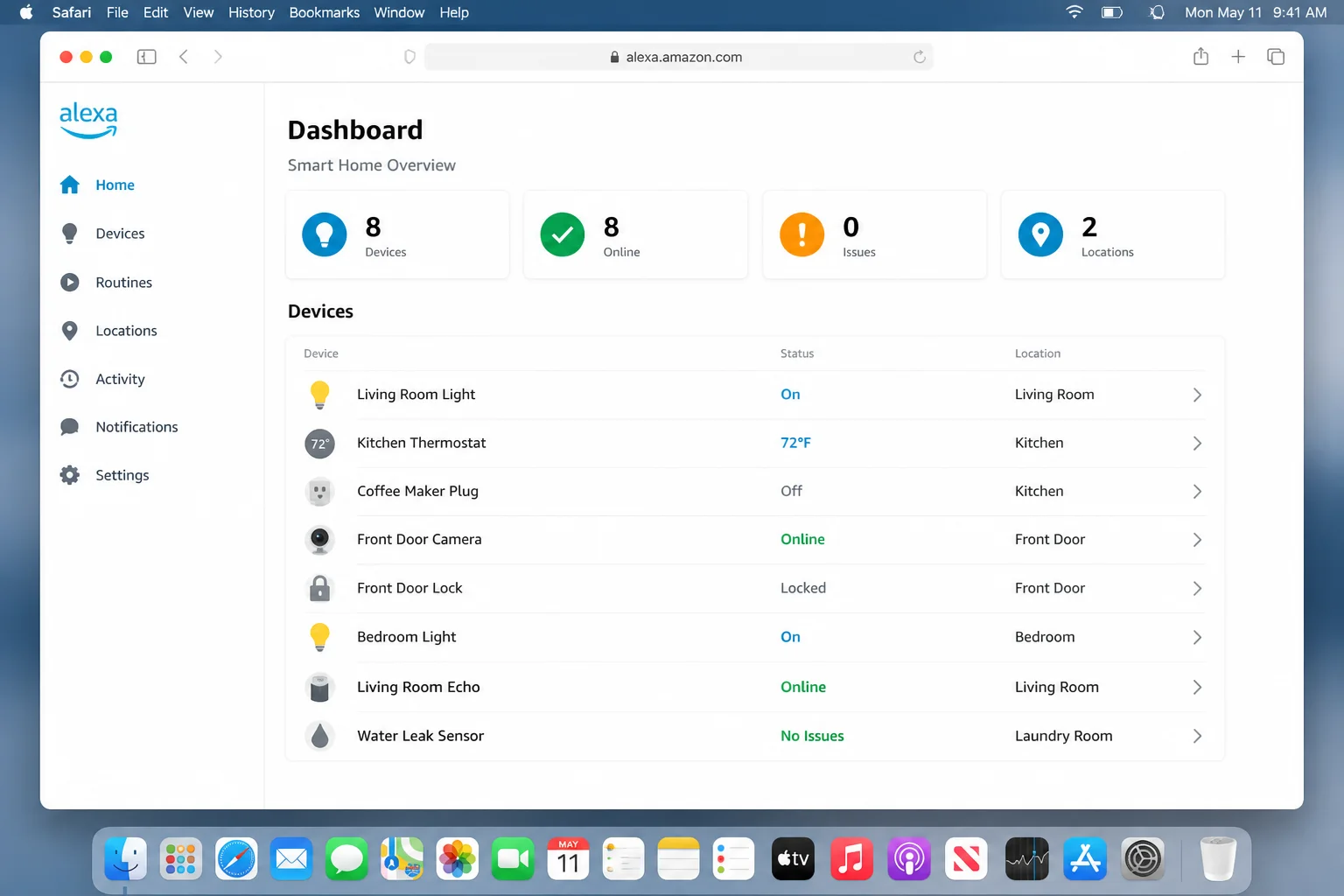Image resolution: width=1344 pixels, height=896 pixels.
Task: Expand the Front Door Lock row chevron
Action: coord(1197,589)
